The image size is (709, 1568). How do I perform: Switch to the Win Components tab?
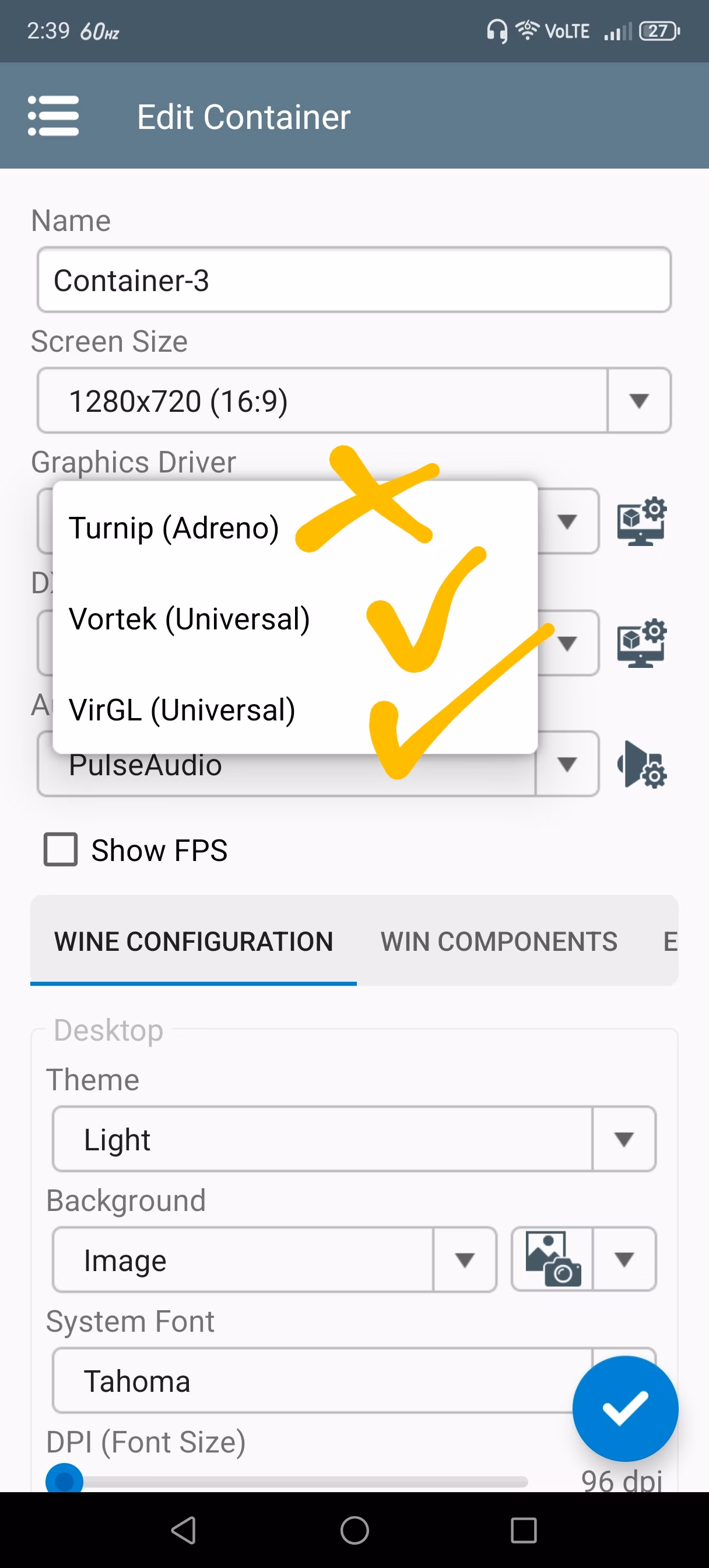(x=499, y=941)
